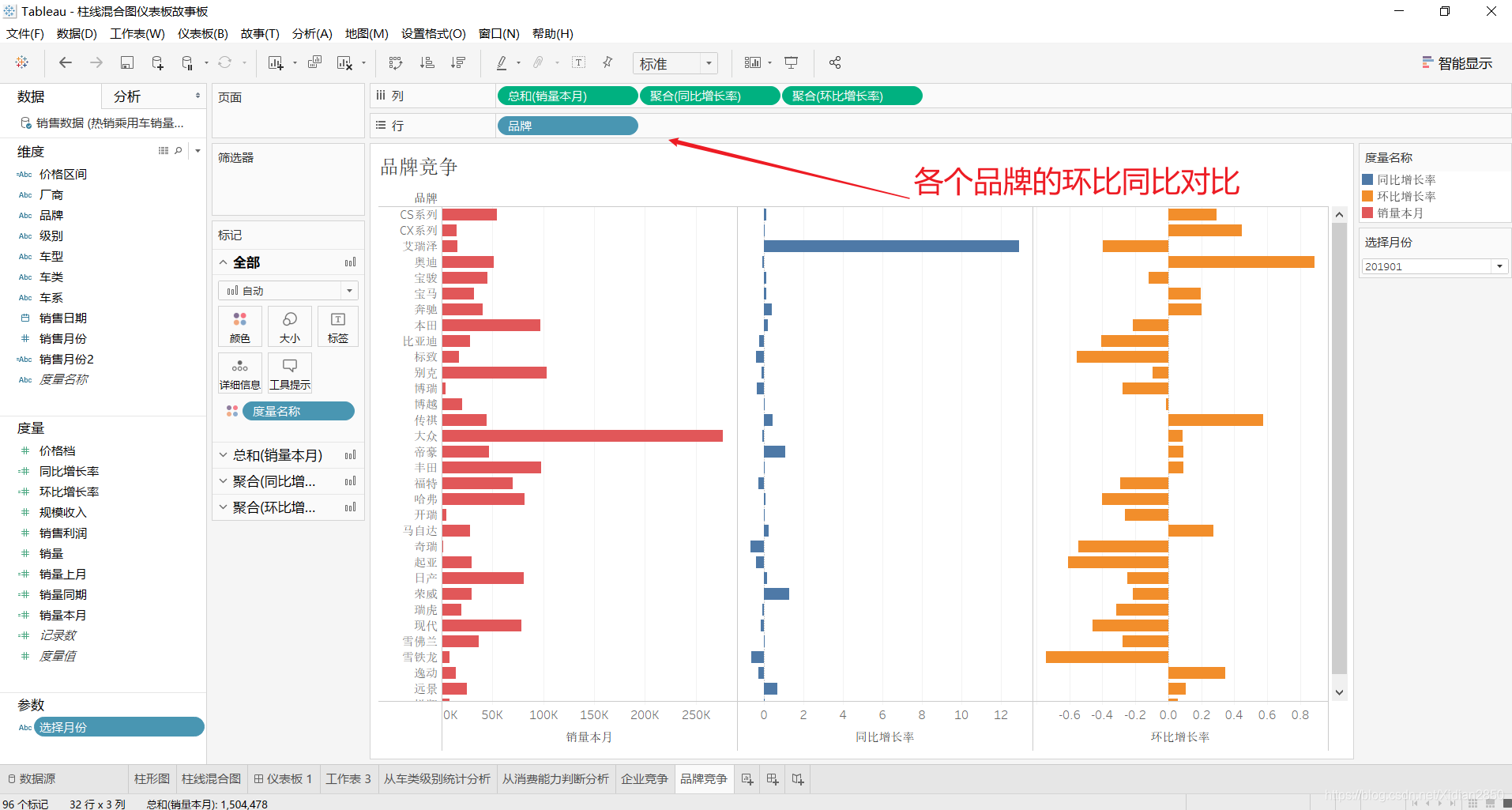
Task: Expand the 聚合(同比增... marks section
Action: [x=224, y=481]
